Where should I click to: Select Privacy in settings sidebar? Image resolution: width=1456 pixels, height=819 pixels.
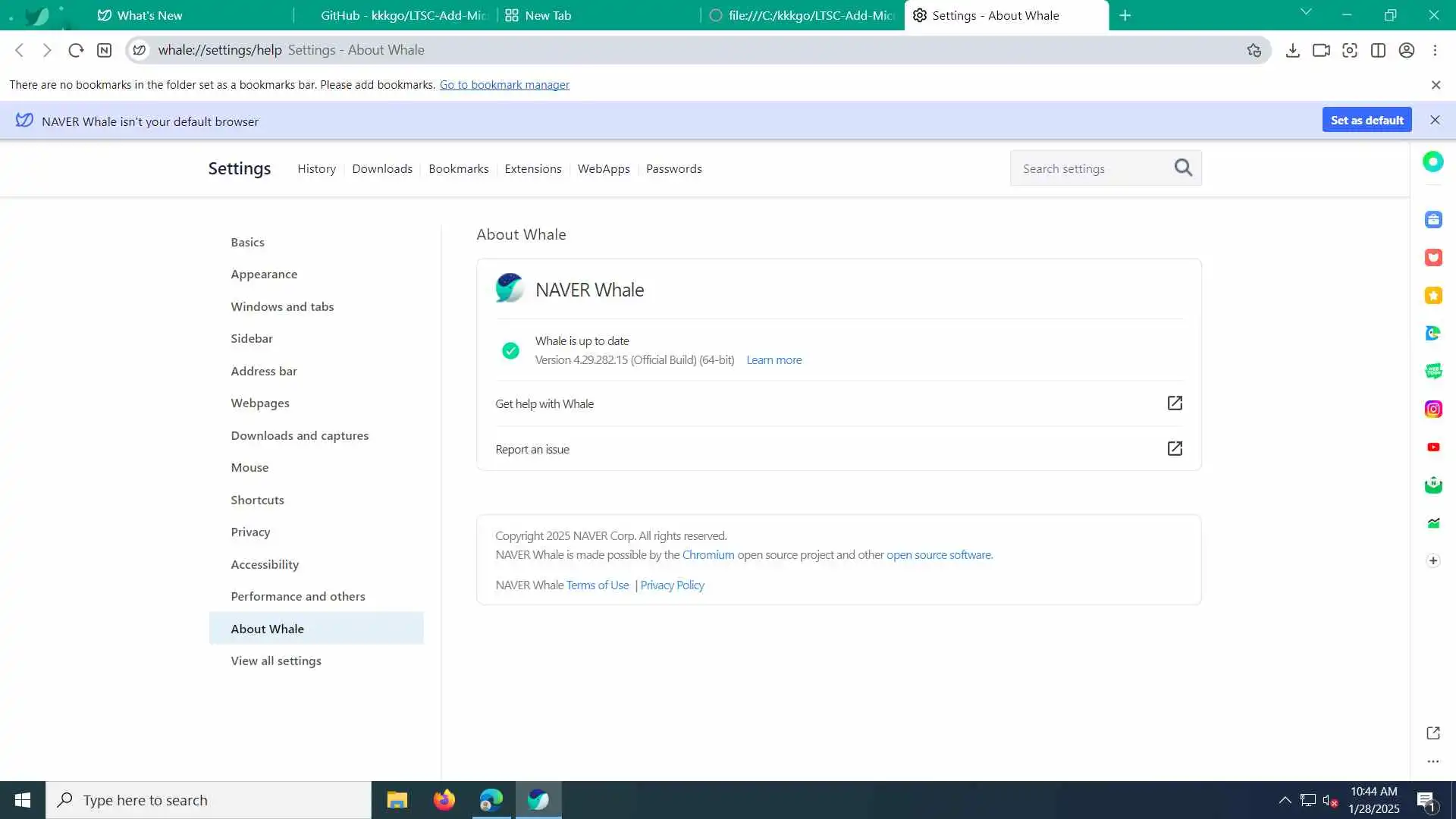250,532
